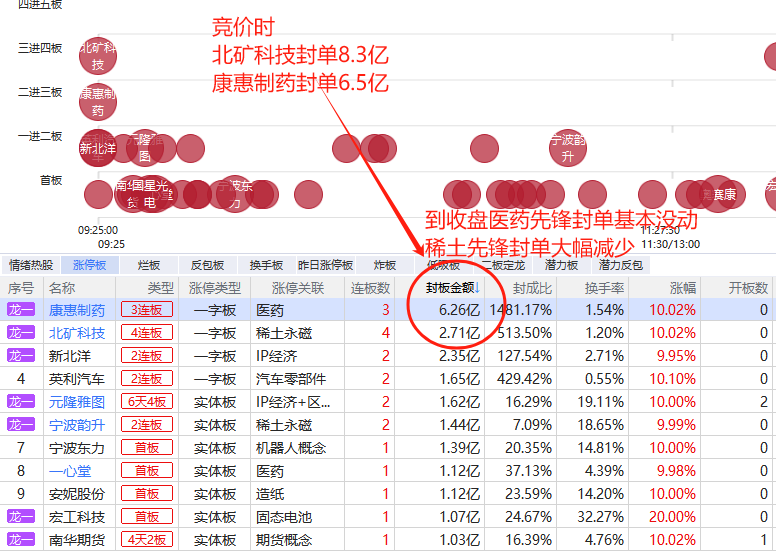Click the 涨幅 column header

(682, 288)
